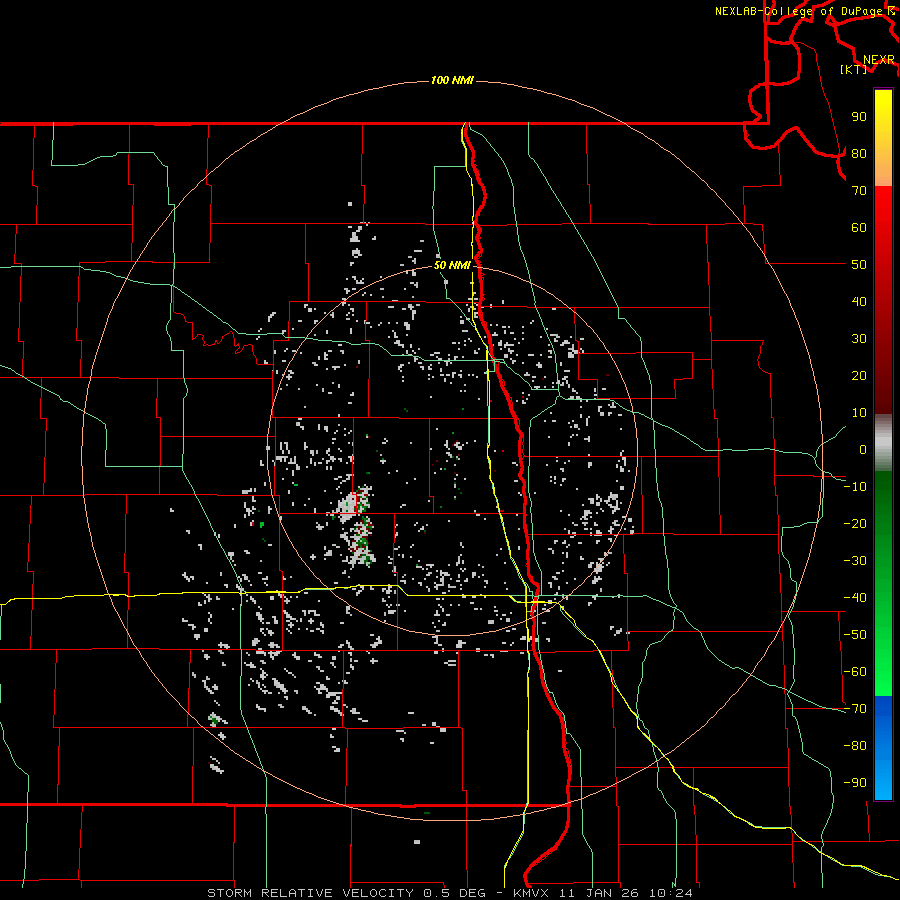Click the -20 value on velocity scale
Screen dimensions: 900x900
[x=855, y=524]
